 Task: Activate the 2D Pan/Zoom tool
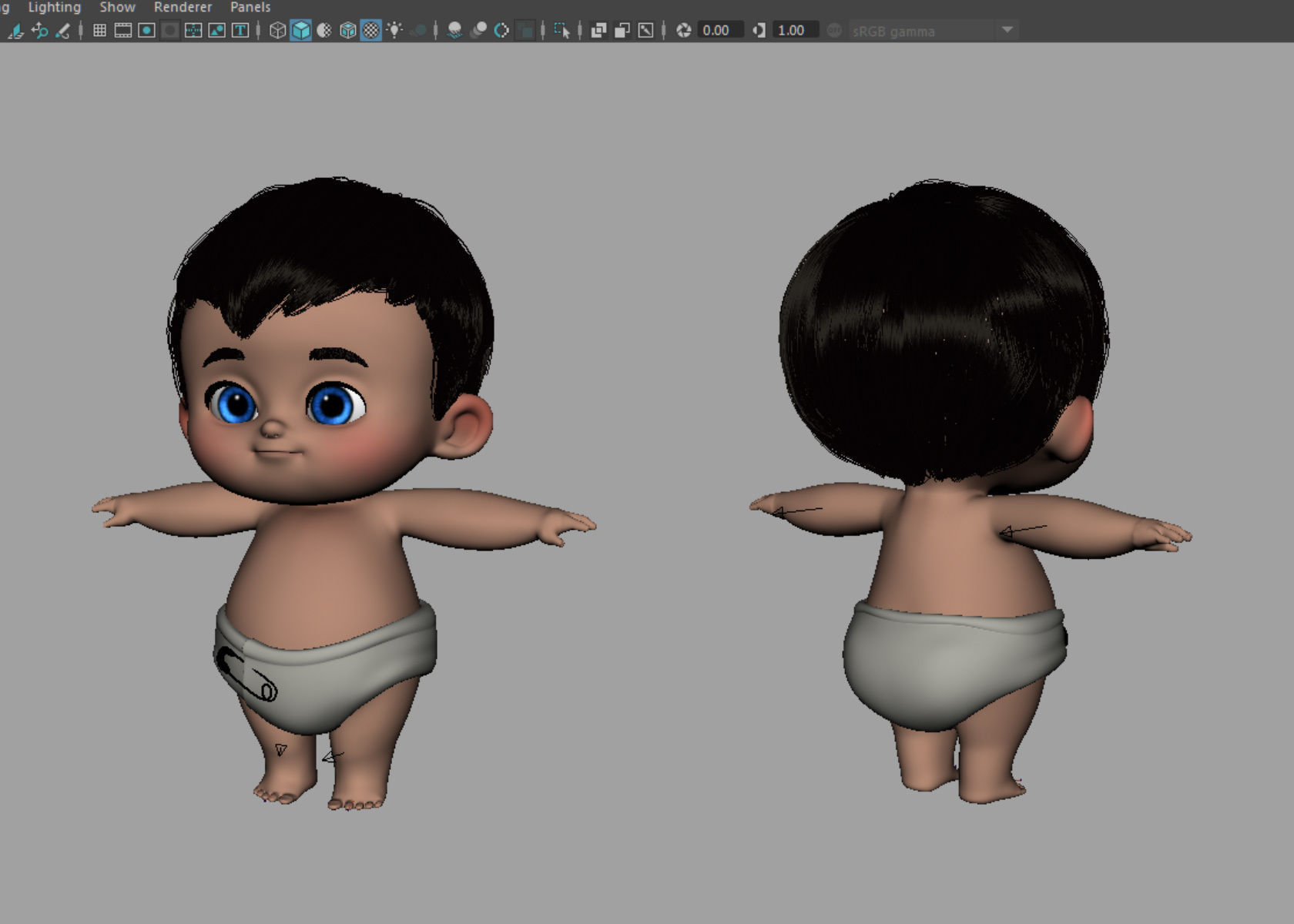point(39,30)
